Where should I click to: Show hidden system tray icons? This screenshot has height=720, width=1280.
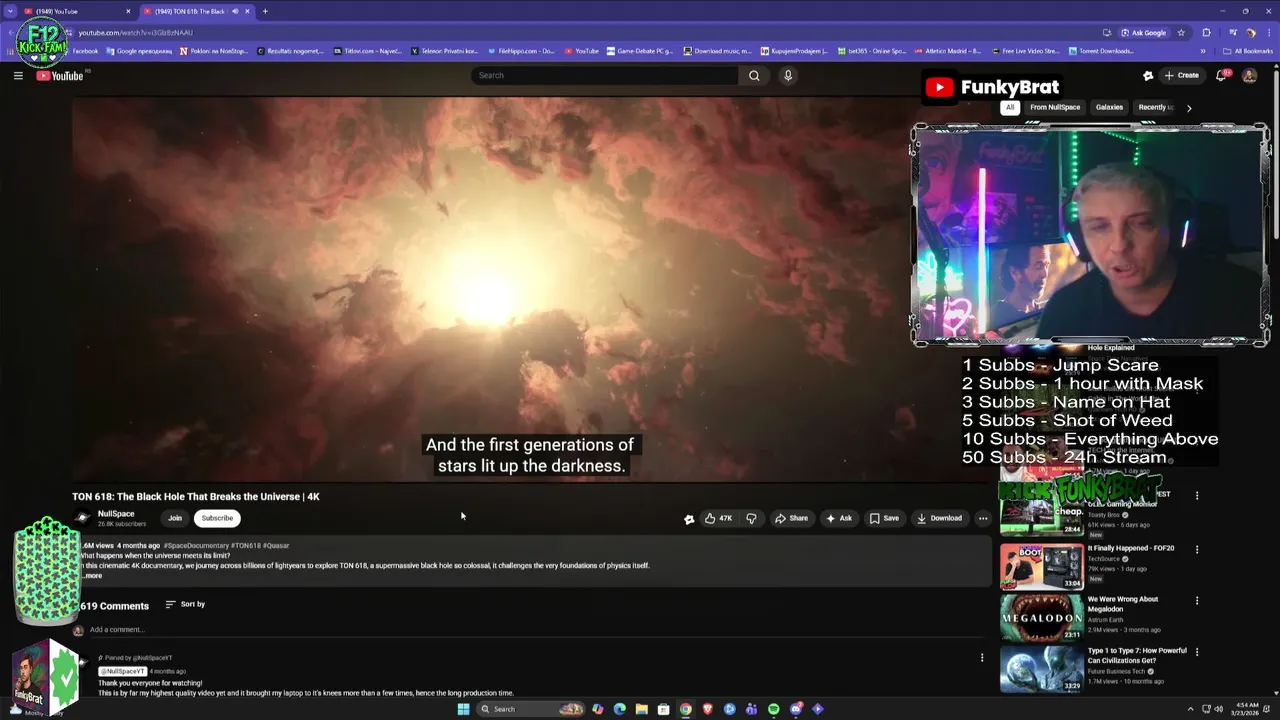tap(1190, 709)
